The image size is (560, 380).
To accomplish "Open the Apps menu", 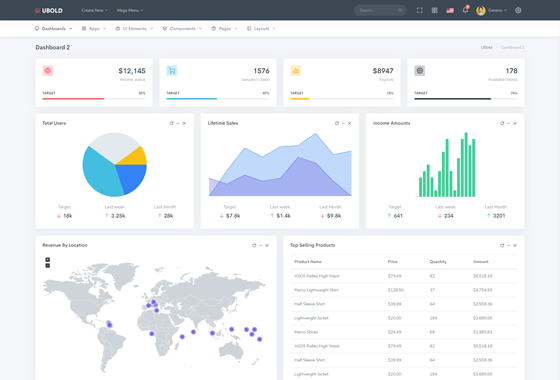I will coord(94,29).
